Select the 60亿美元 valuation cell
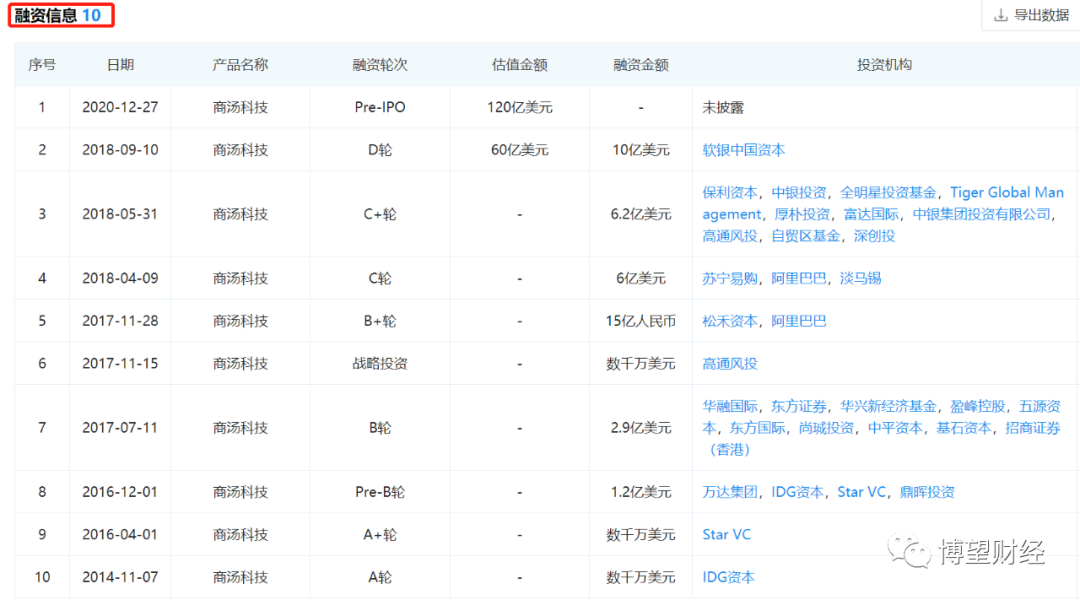This screenshot has width=1080, height=600. 519,150
